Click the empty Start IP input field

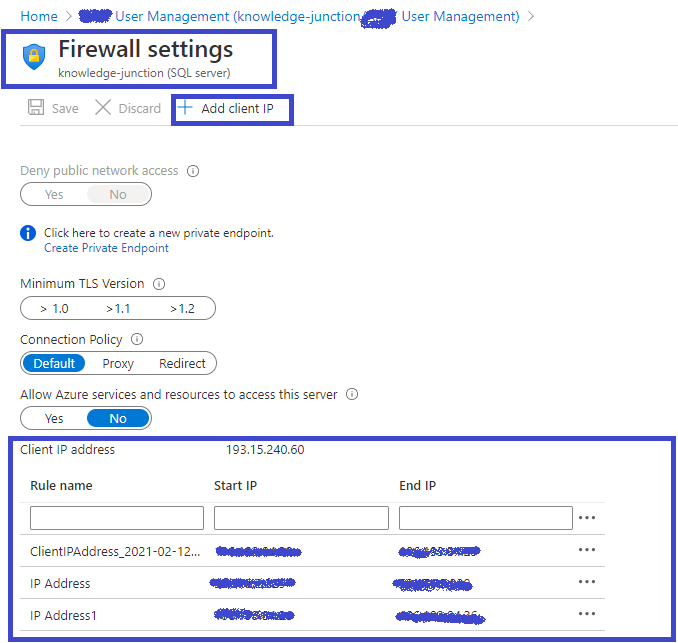[301, 518]
